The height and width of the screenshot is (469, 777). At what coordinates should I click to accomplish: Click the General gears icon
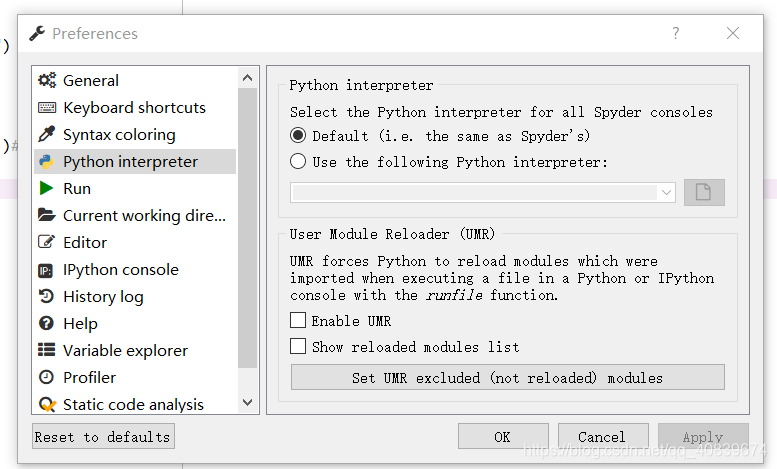coord(46,81)
